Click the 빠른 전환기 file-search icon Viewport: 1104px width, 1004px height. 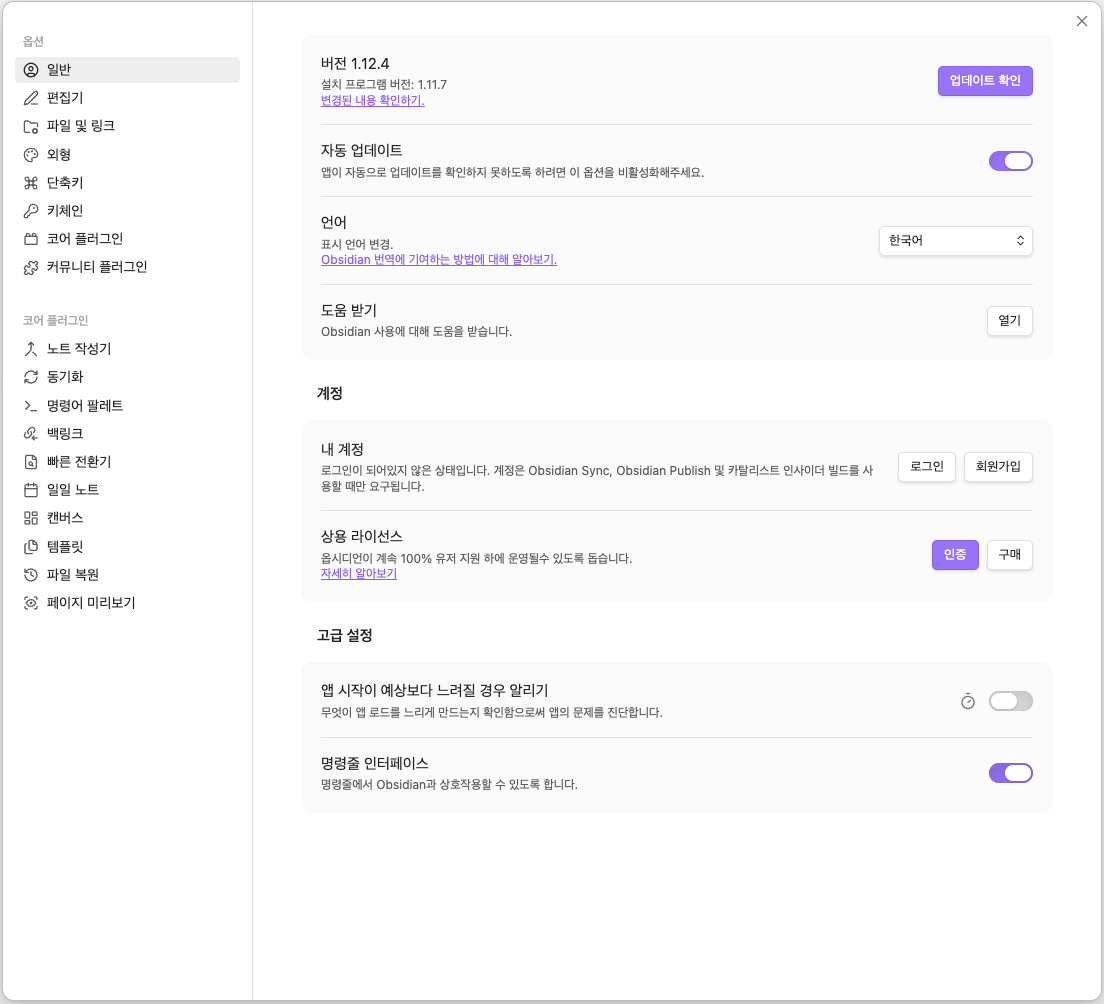[x=31, y=462]
